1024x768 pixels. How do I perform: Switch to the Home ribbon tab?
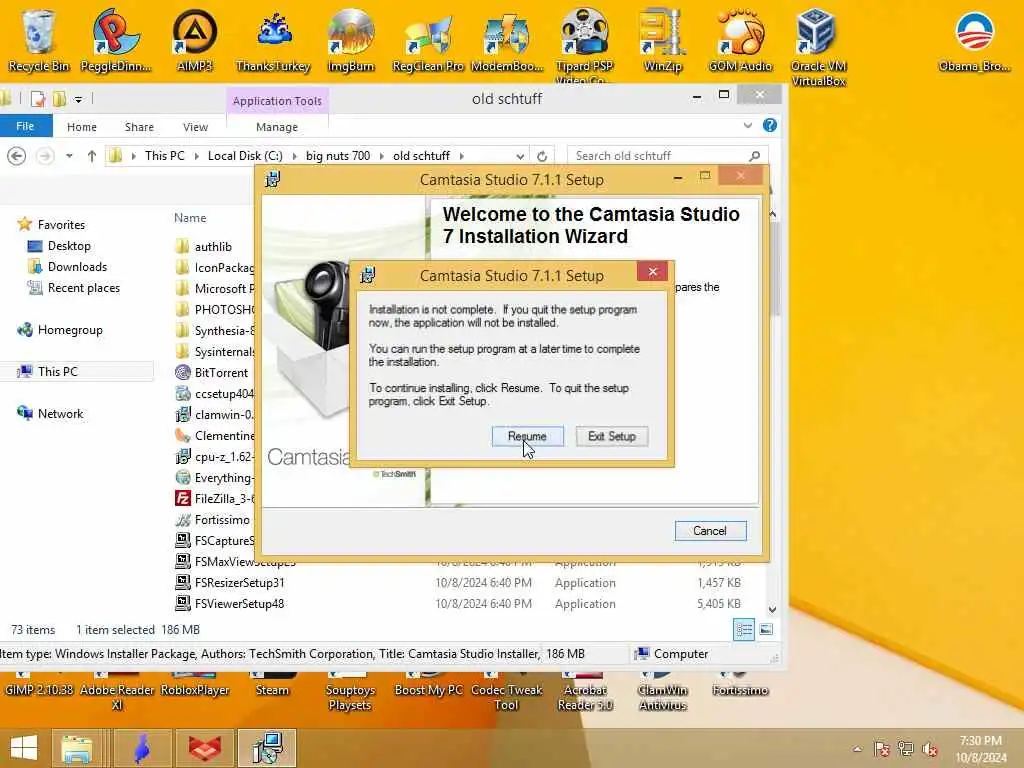82,127
